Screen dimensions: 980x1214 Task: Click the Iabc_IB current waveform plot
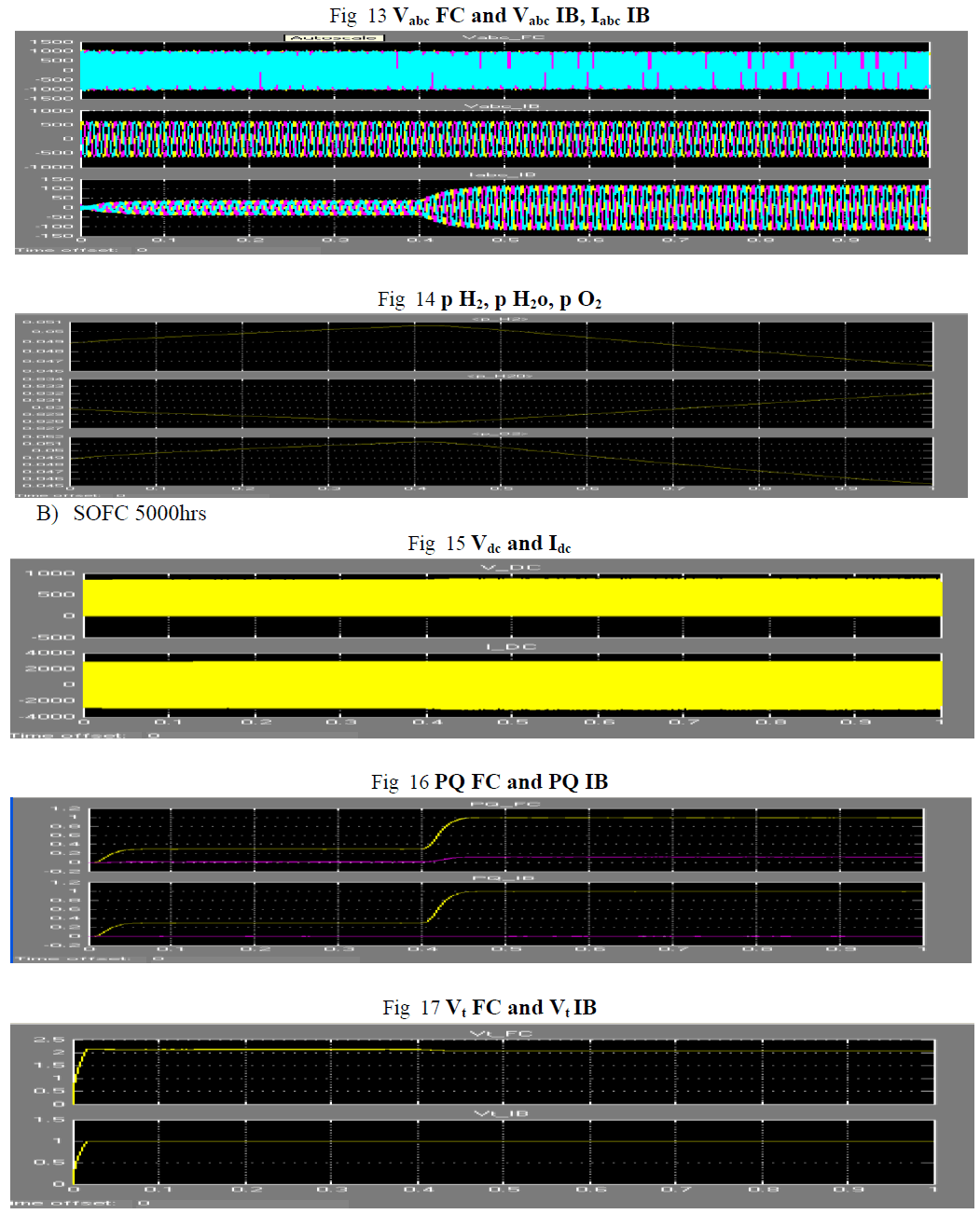tap(504, 207)
